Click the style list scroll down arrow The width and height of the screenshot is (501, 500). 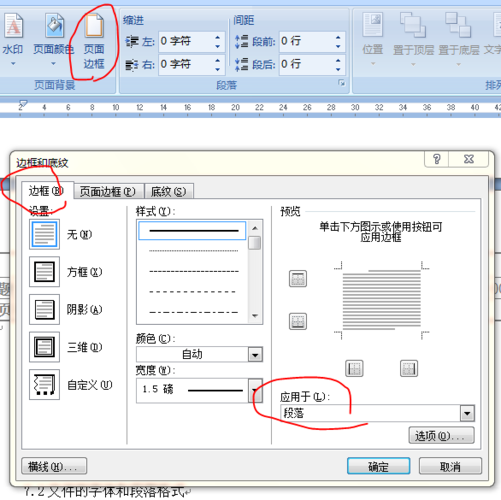(x=255, y=316)
